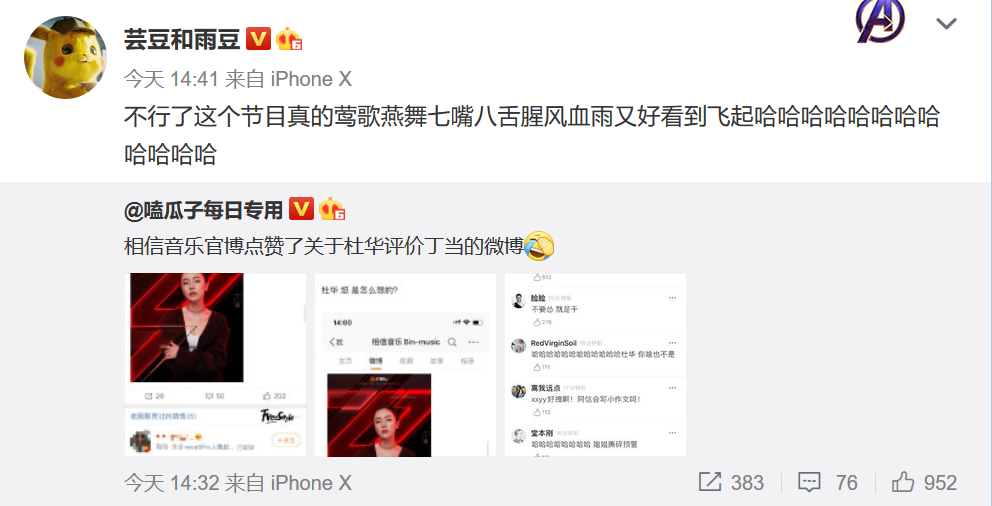Screen dimensions: 992x506
Task: Click the crown badge beside 嗑瓜子每日专用
Action: point(332,209)
